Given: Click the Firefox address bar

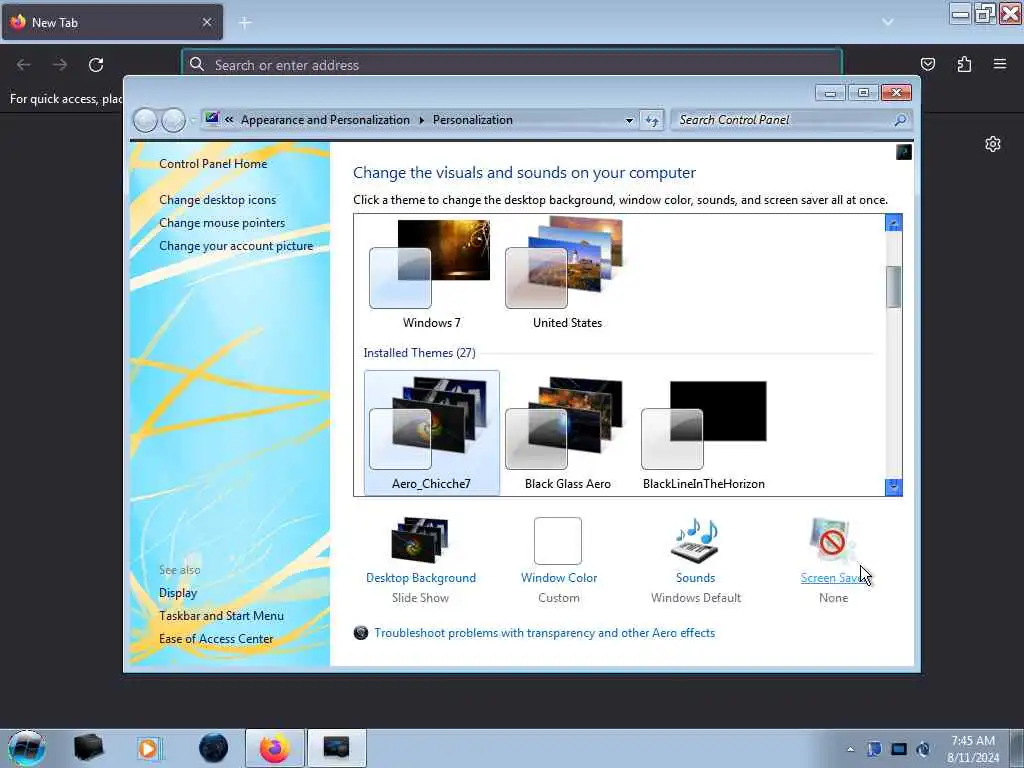Looking at the screenshot, I should click(512, 65).
